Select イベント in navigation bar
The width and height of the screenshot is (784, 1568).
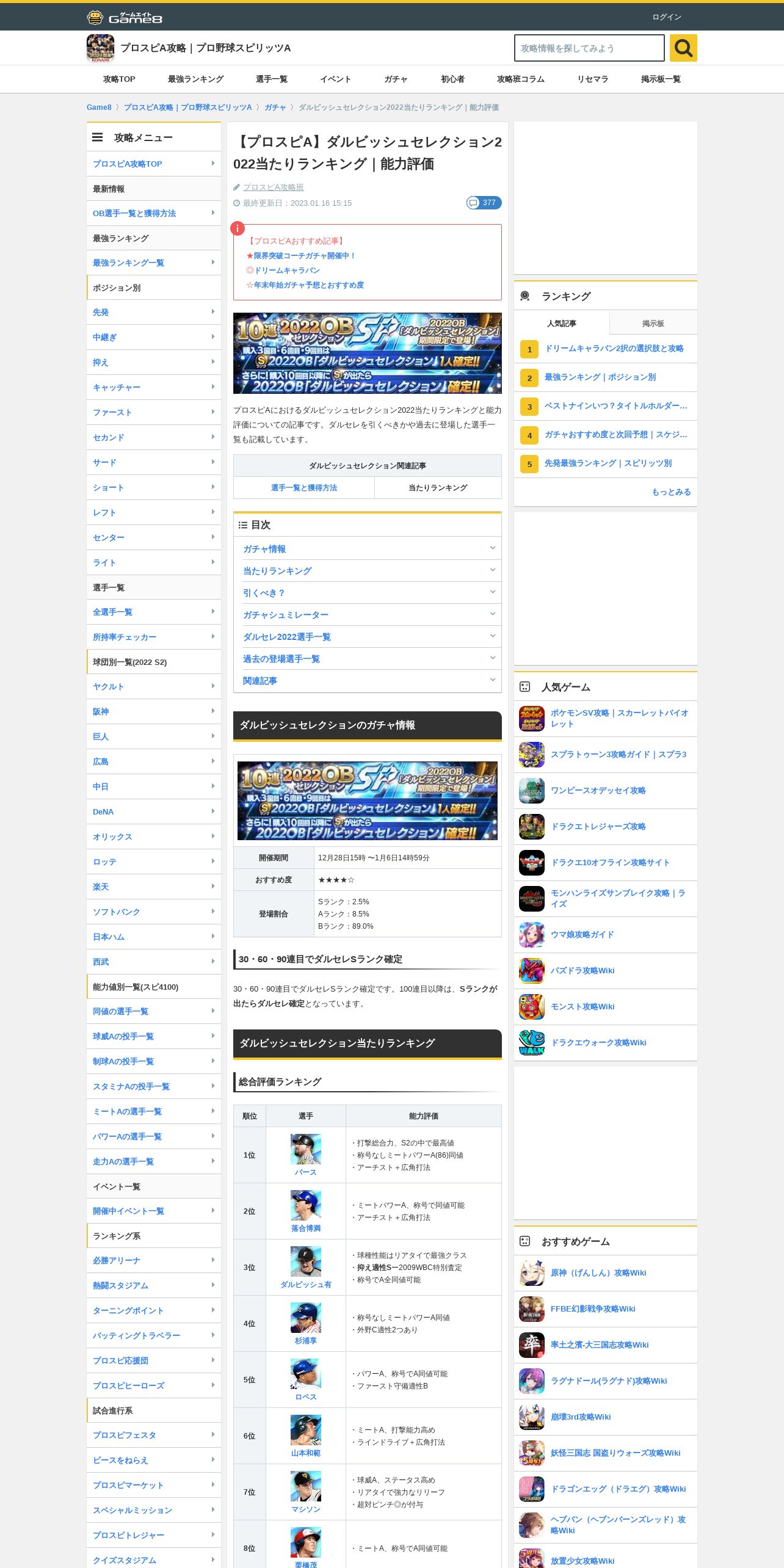[336, 79]
